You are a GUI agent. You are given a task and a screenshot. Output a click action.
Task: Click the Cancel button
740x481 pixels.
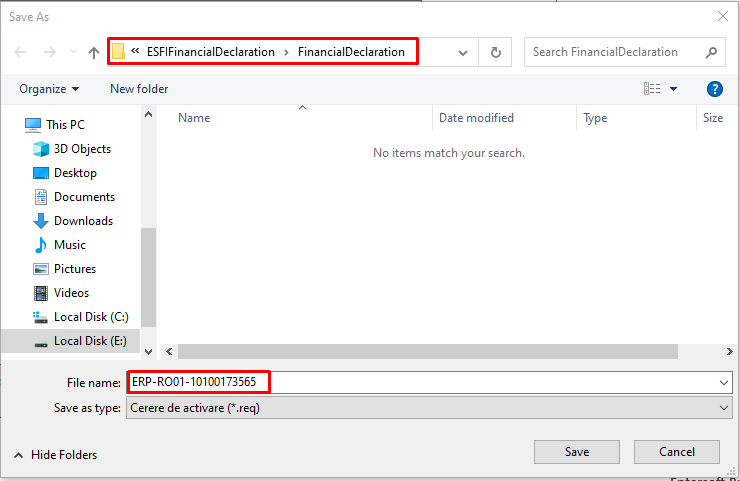677,452
